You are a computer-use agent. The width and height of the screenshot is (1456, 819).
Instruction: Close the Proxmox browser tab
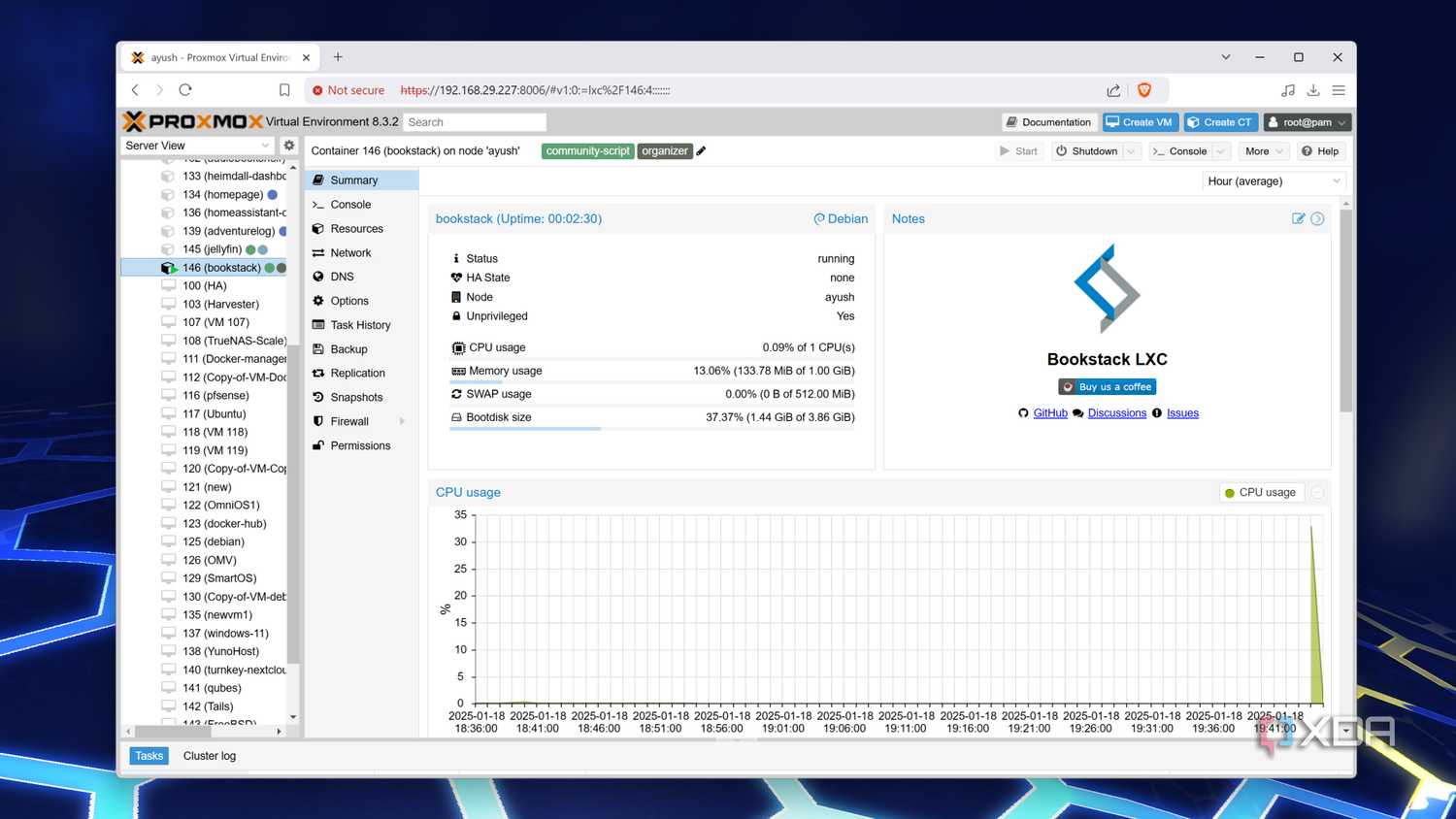306,58
